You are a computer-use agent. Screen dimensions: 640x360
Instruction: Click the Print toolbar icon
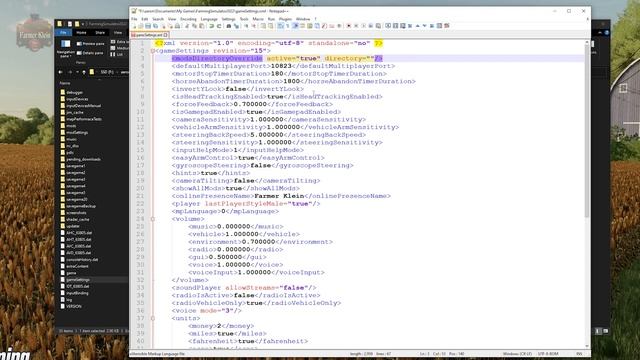pos(178,26)
